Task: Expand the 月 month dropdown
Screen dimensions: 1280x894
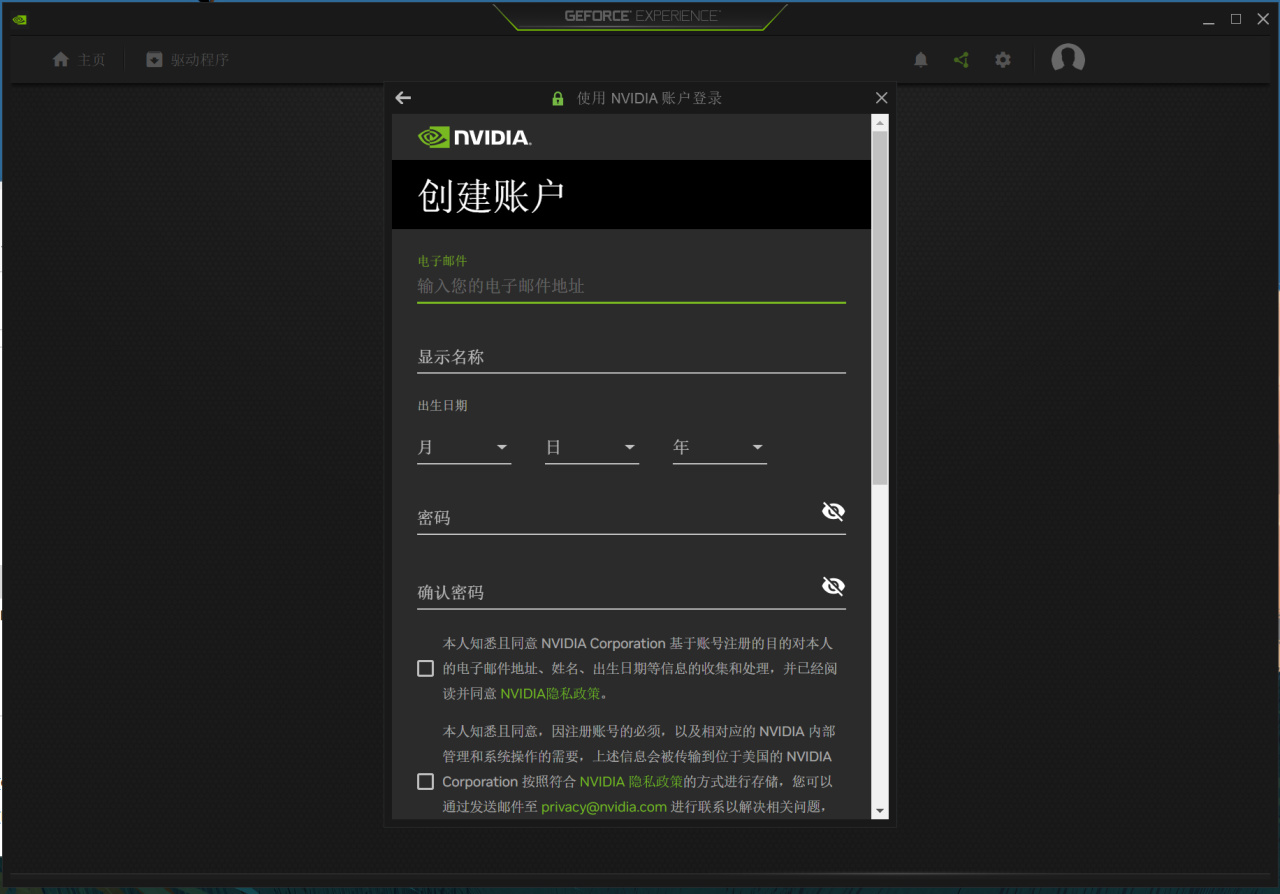Action: [464, 447]
